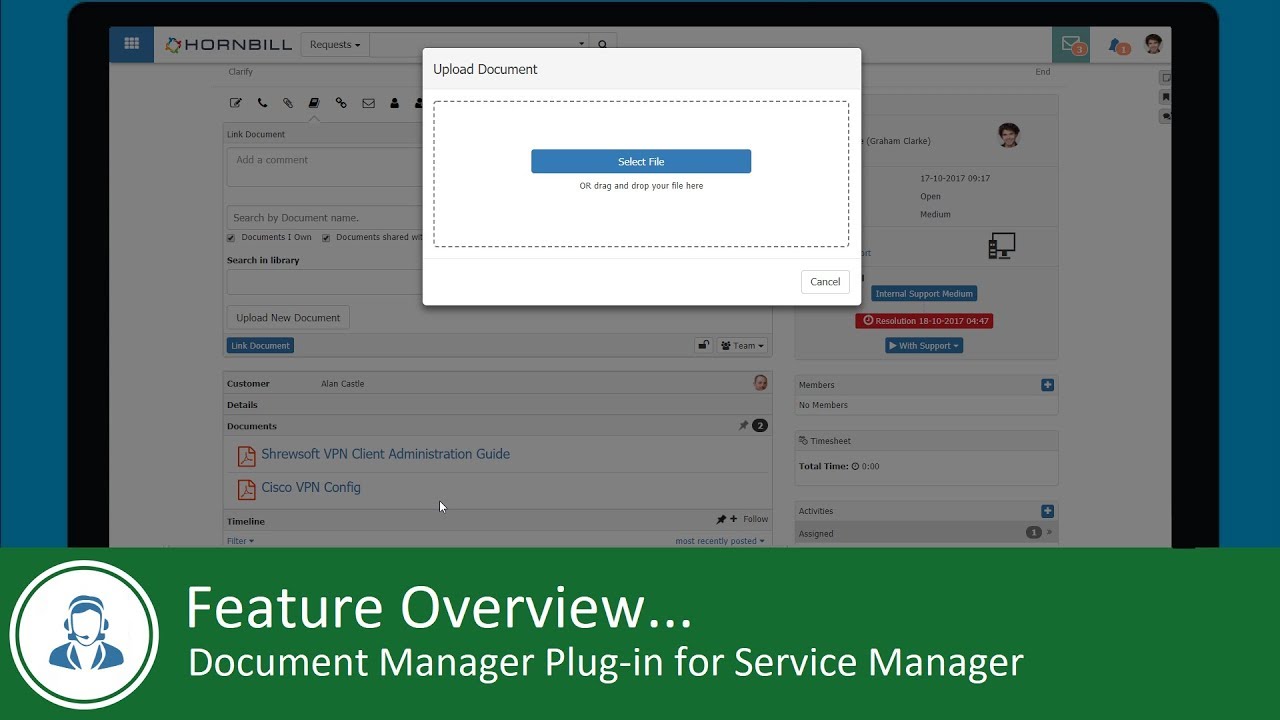Cancel the Upload Document dialog

[x=825, y=282]
